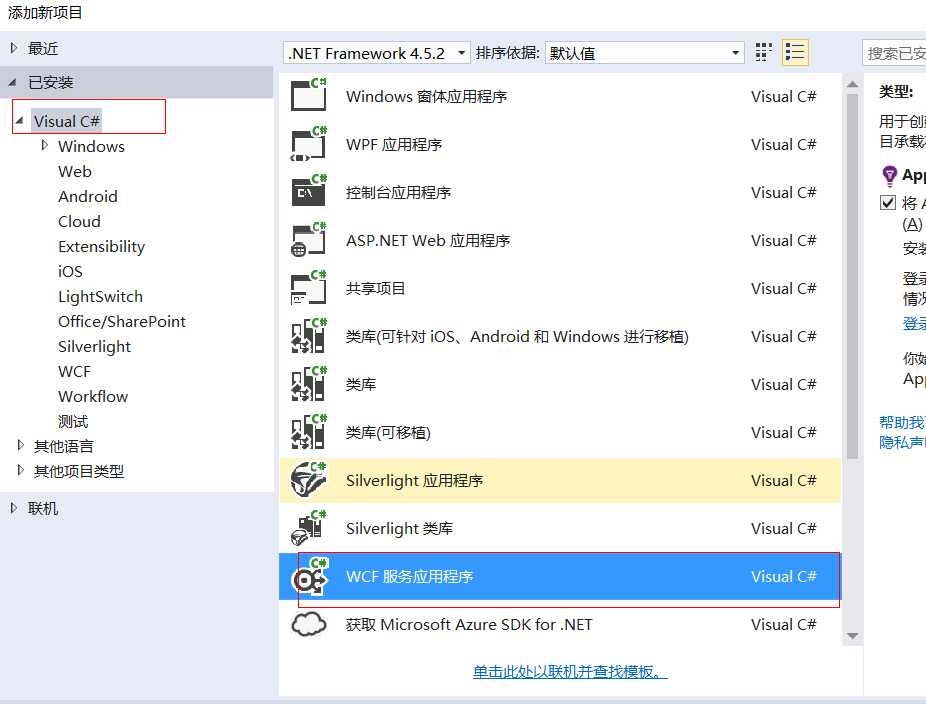Click the shared project (共享项目) icon
Viewport: 926px width, 704px height.
308,288
